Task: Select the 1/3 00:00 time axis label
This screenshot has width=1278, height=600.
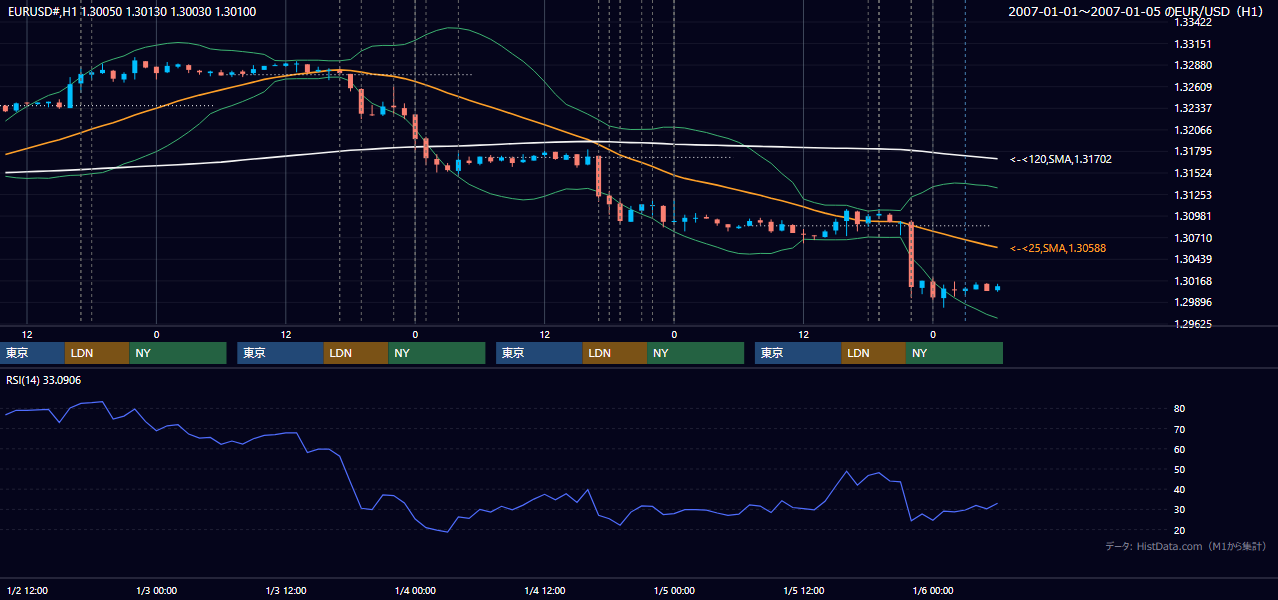Action: (157, 590)
